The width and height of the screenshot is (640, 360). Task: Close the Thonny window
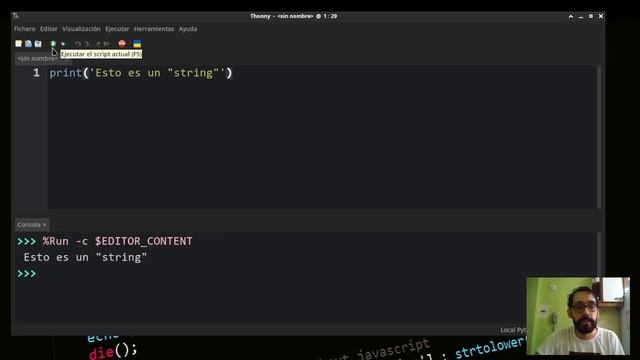(601, 16)
